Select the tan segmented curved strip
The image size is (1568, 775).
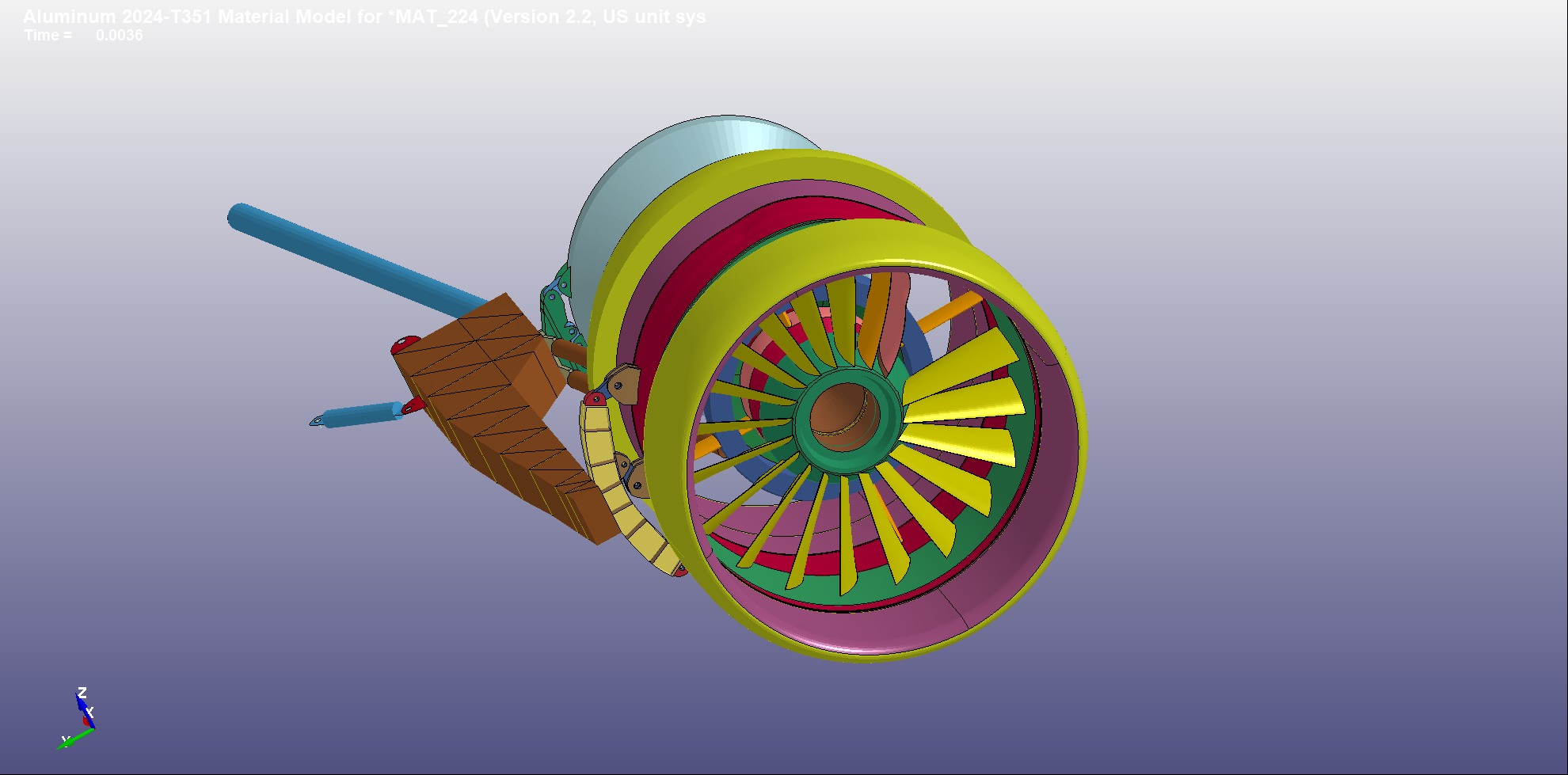[622, 487]
